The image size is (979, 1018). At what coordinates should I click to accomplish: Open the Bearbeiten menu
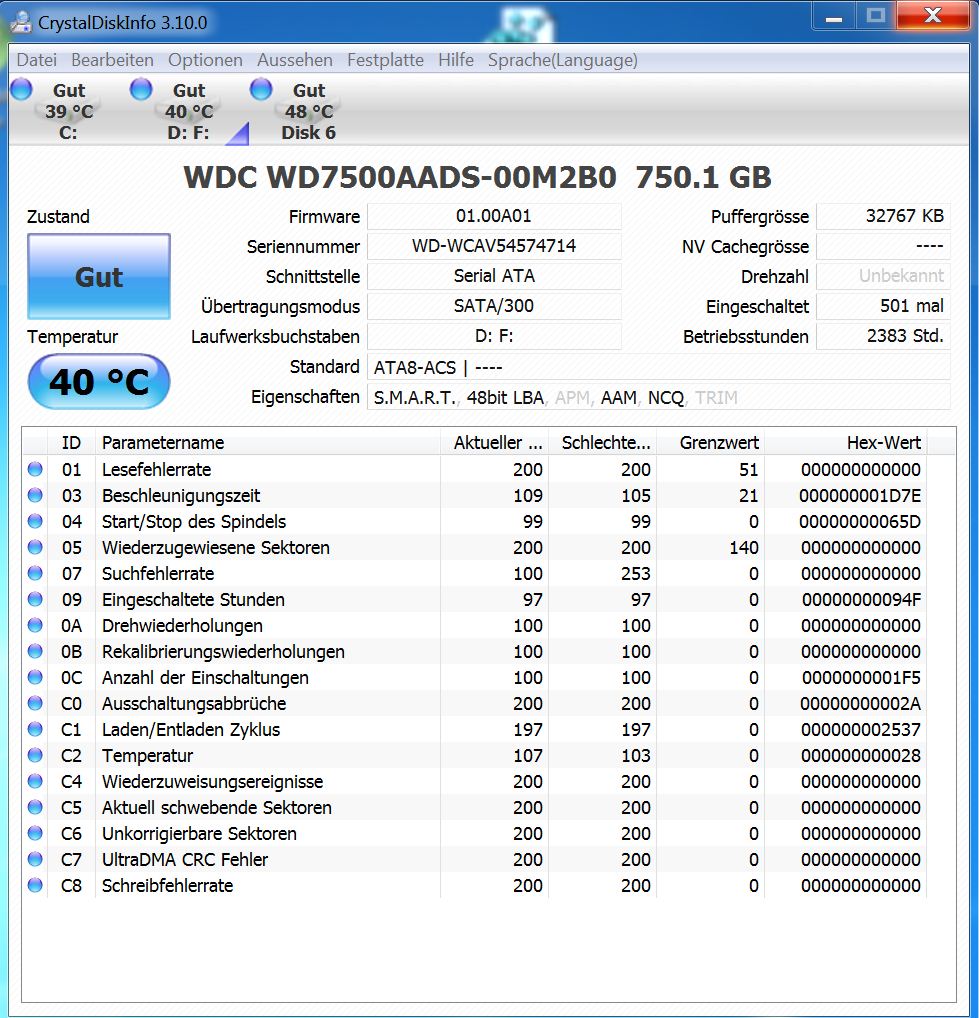click(x=112, y=60)
